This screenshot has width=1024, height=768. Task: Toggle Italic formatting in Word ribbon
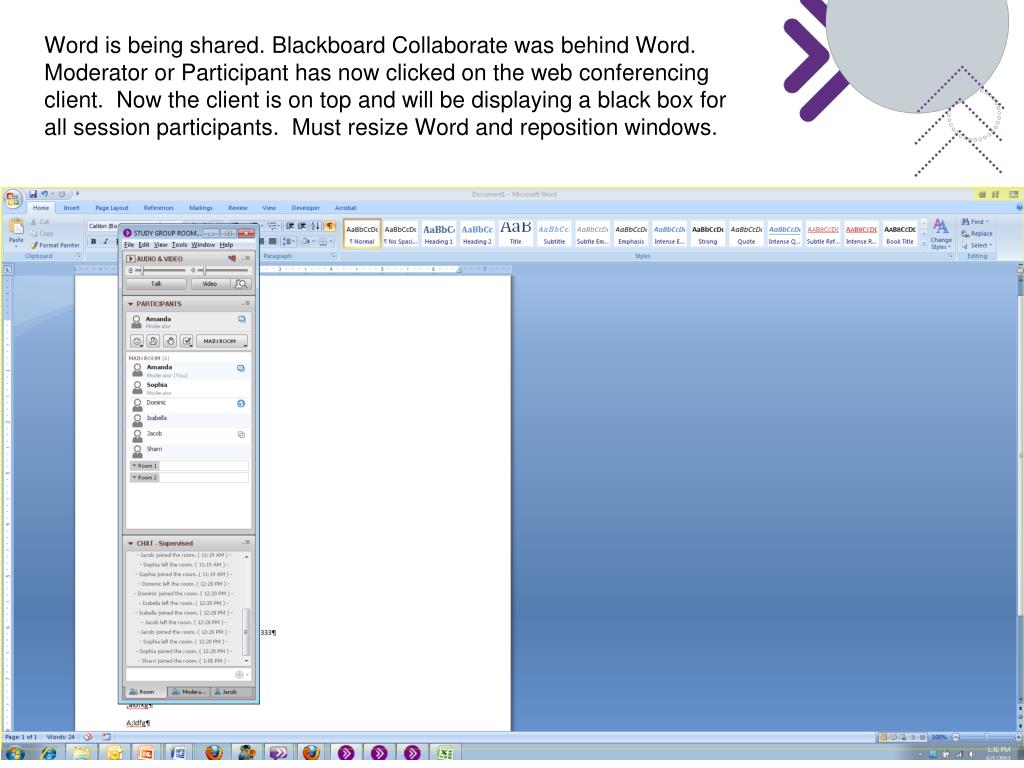pyautogui.click(x=105, y=242)
